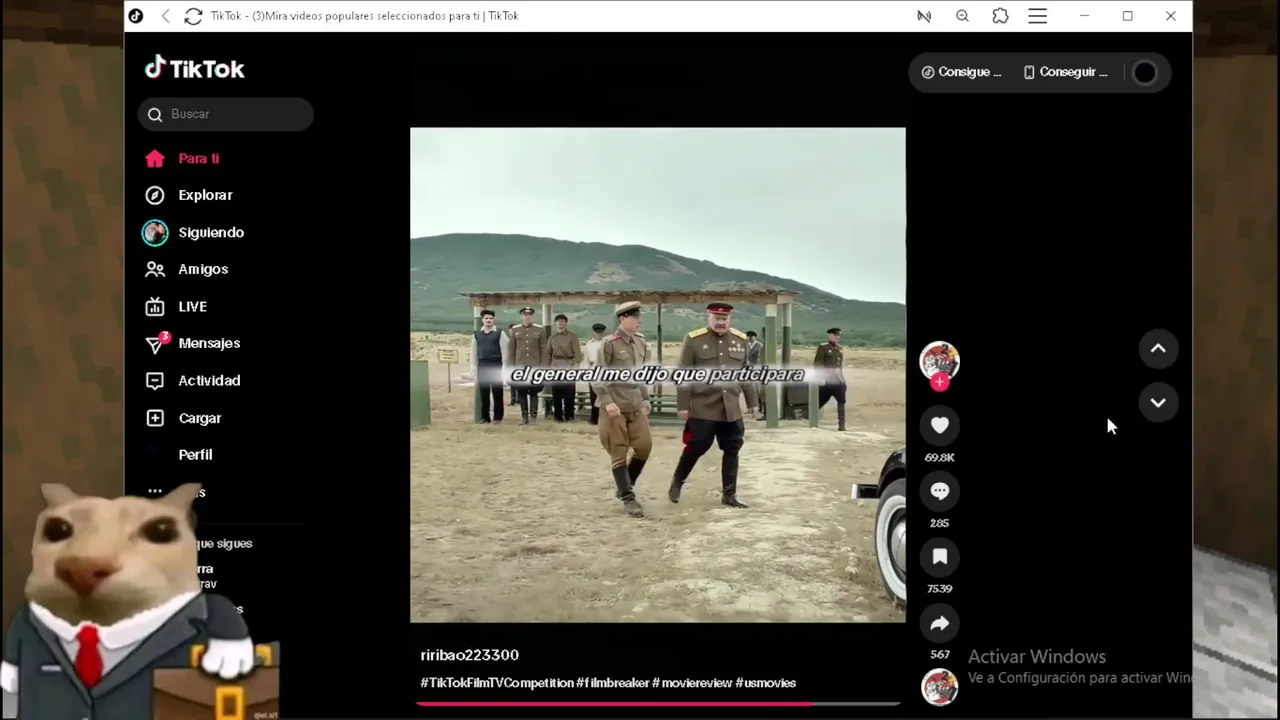Click the Activar Windows text
The width and height of the screenshot is (1280, 720).
[x=1037, y=657]
